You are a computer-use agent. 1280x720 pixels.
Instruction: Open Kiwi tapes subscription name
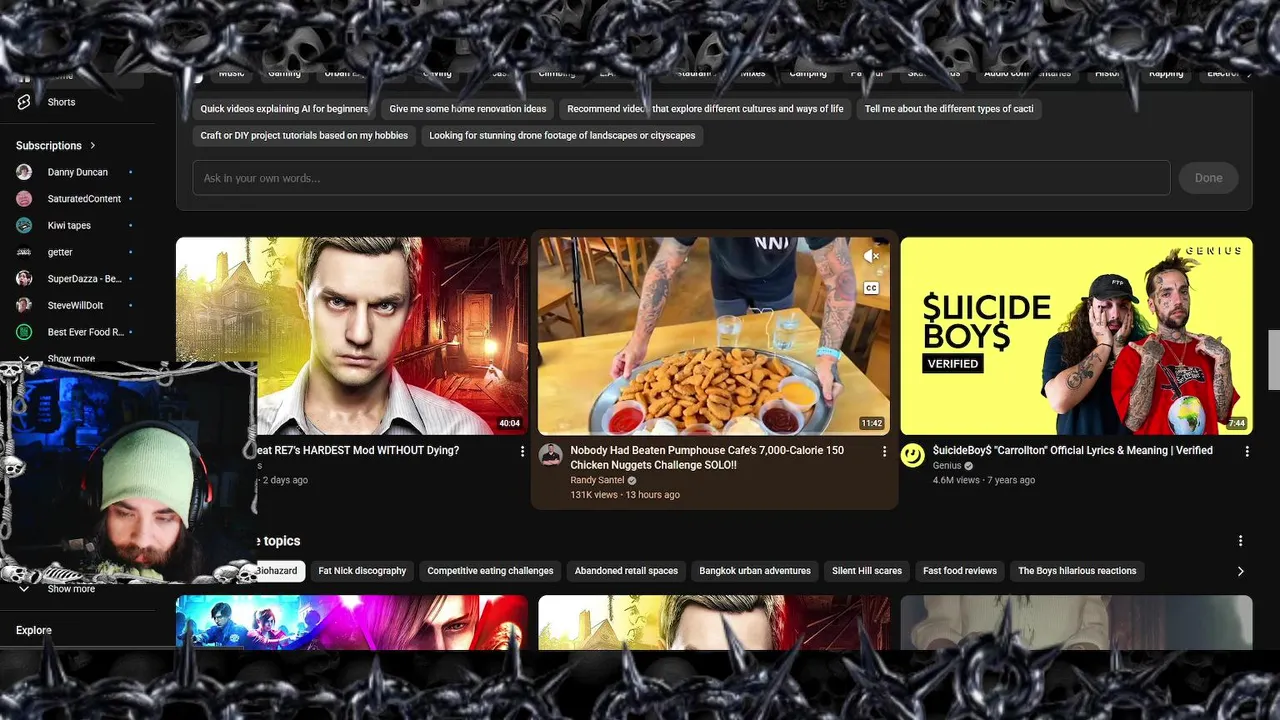[69, 226]
